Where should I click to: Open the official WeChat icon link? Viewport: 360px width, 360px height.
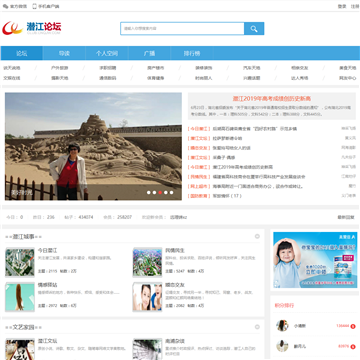tap(5, 6)
